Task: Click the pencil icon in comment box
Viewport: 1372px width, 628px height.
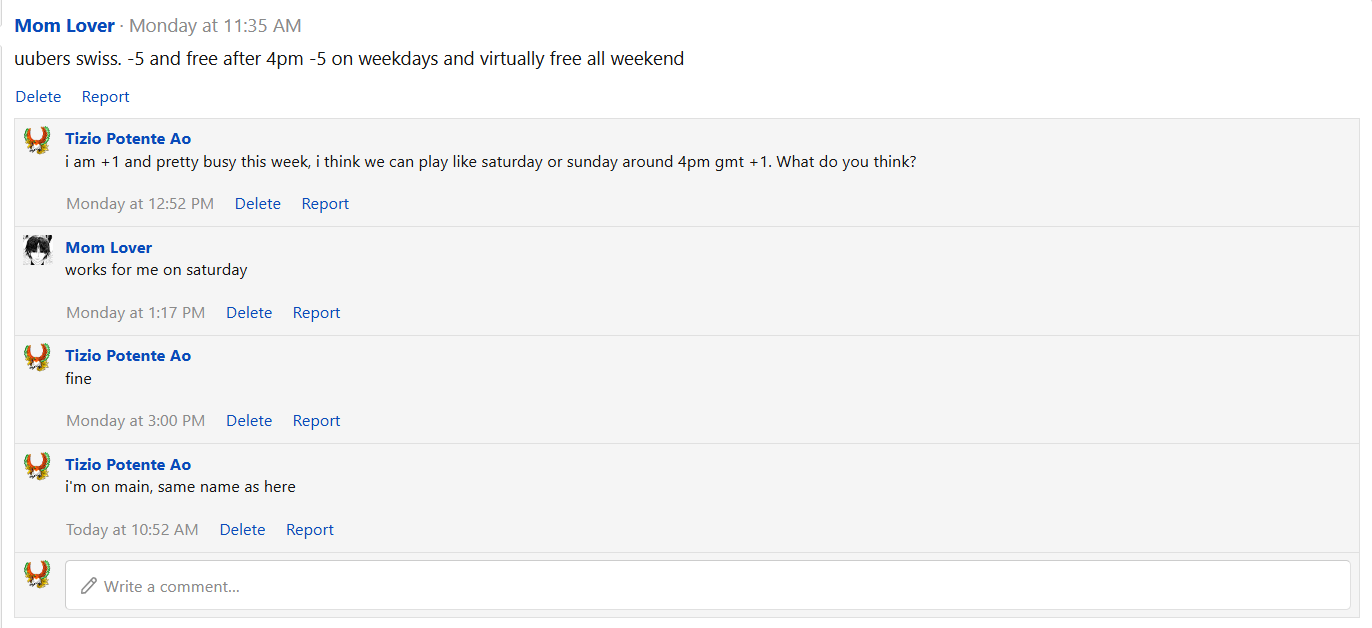Action: 89,586
